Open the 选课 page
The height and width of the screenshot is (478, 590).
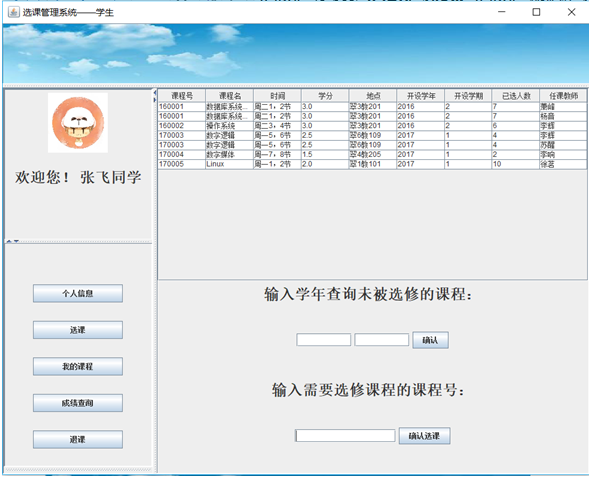[x=78, y=330]
